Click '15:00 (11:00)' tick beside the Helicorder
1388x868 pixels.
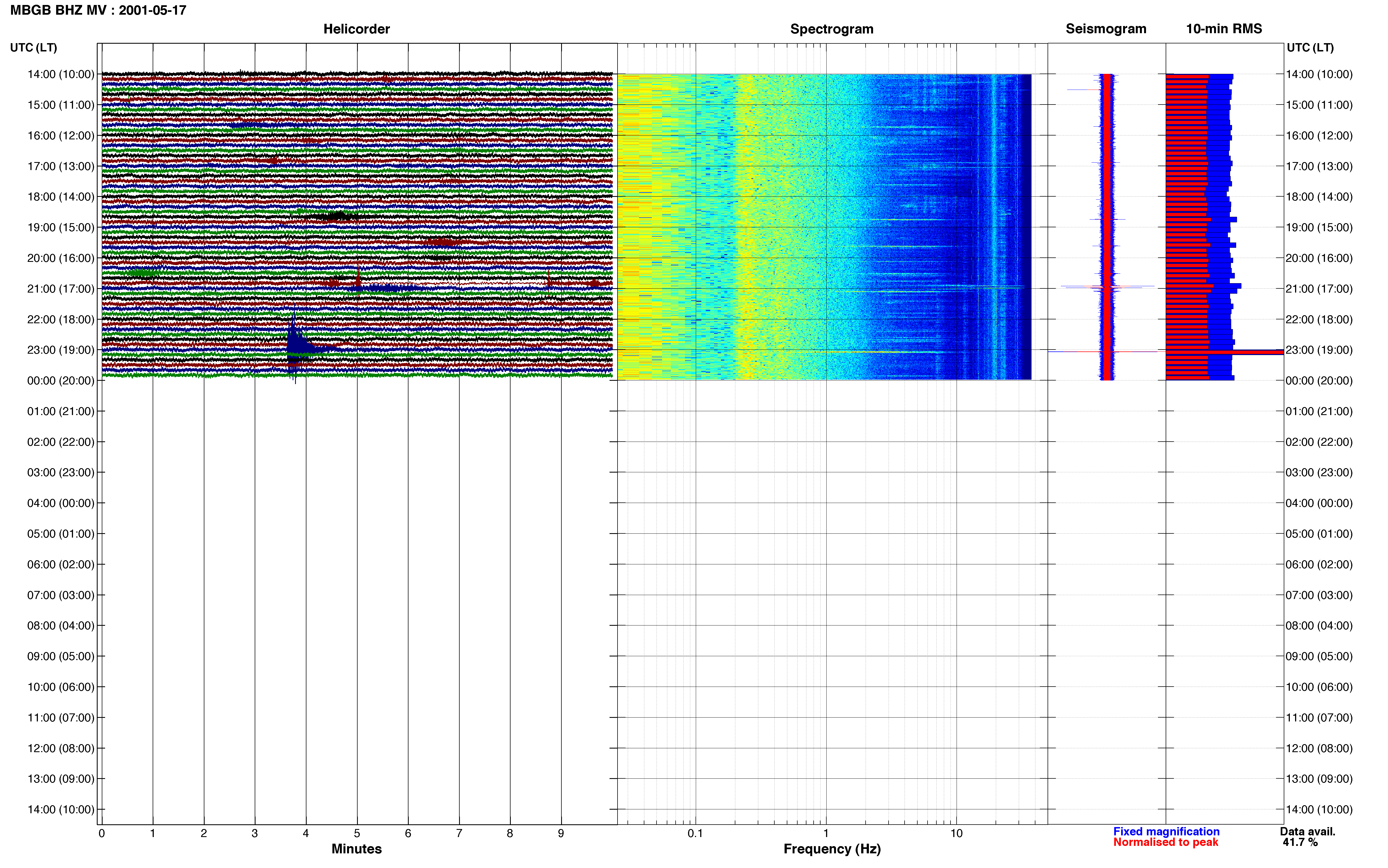point(61,105)
